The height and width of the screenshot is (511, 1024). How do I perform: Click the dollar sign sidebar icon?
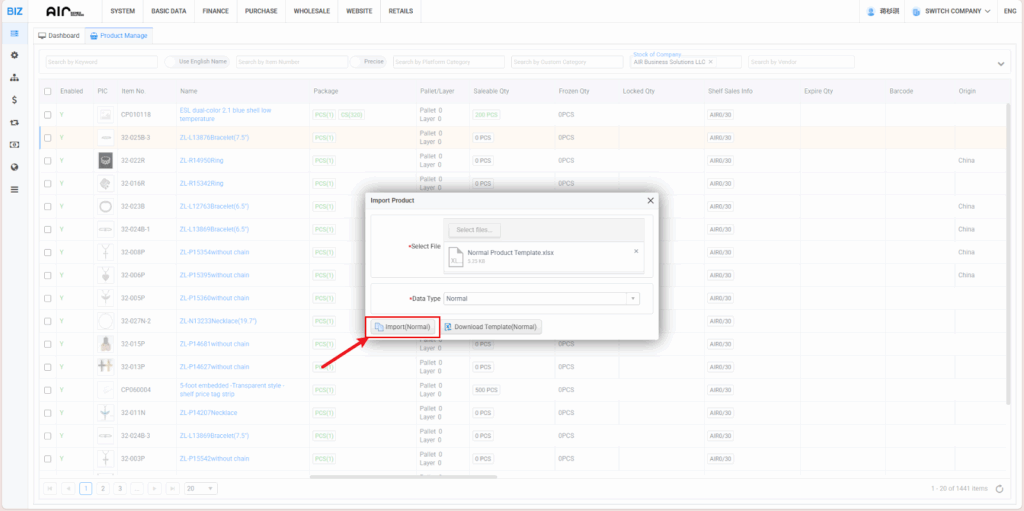coord(14,100)
